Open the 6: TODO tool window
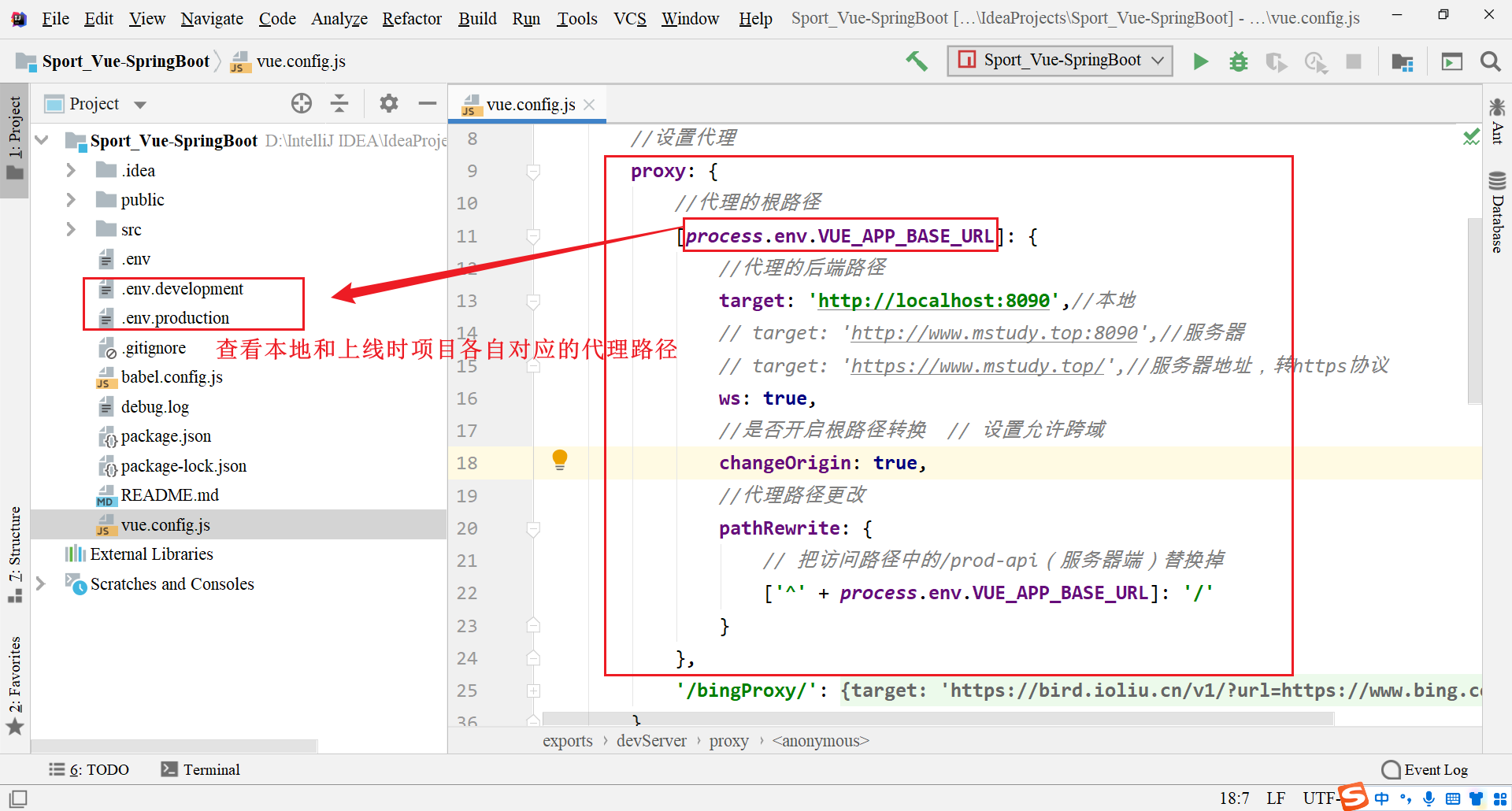Screen dimensions: 1512x811 pyautogui.click(x=89, y=769)
